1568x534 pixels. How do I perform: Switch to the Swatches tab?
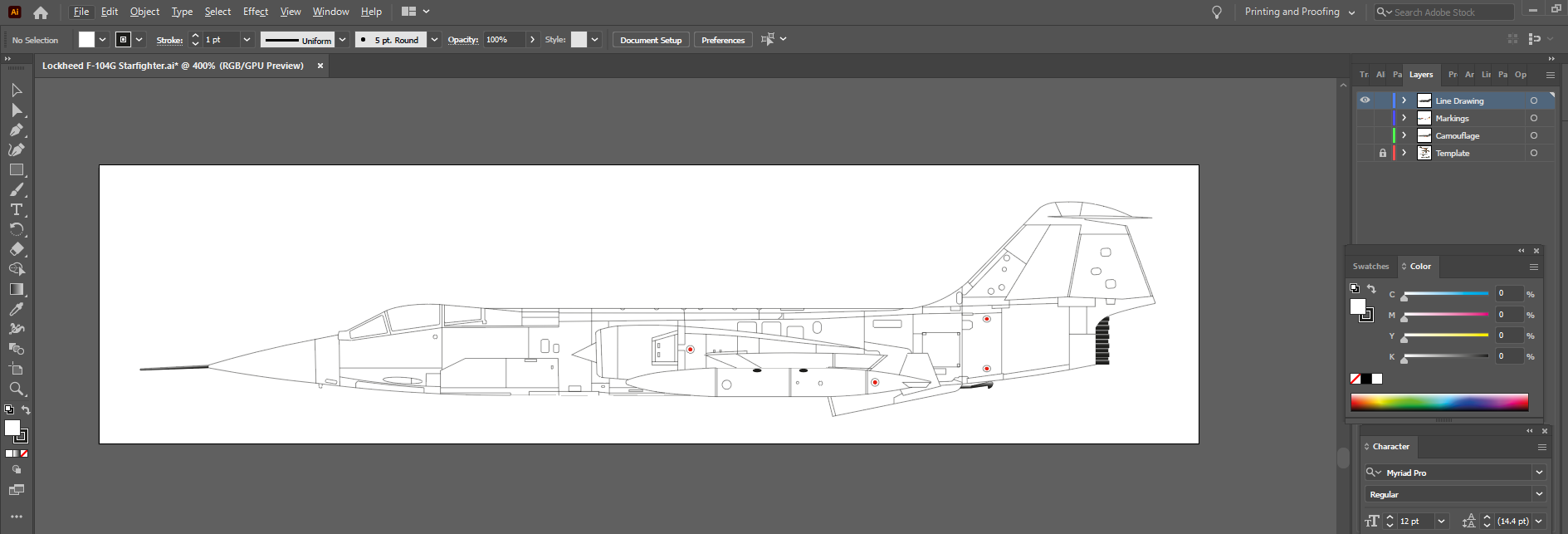(1370, 267)
